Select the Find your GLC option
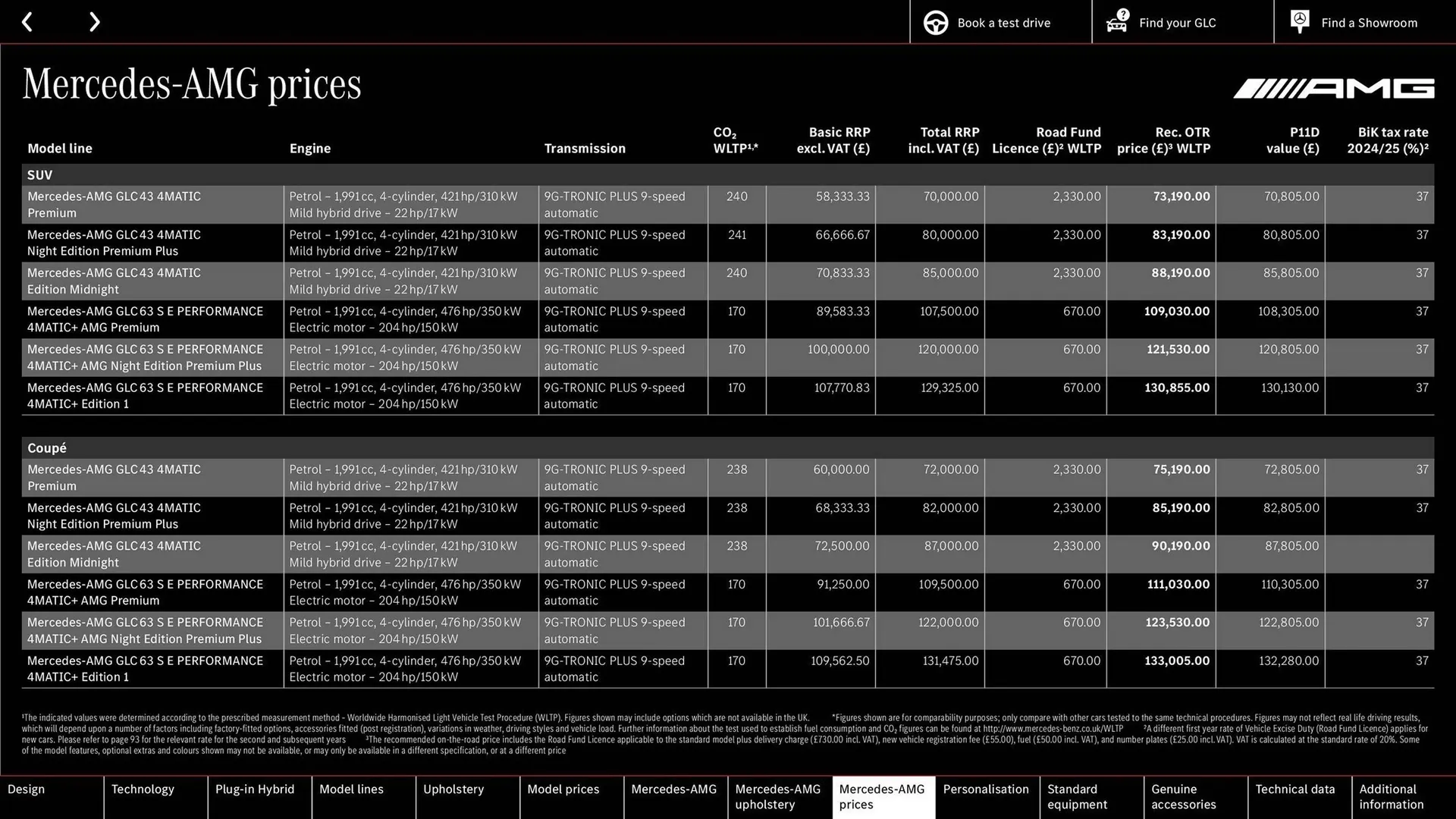 (x=1177, y=23)
